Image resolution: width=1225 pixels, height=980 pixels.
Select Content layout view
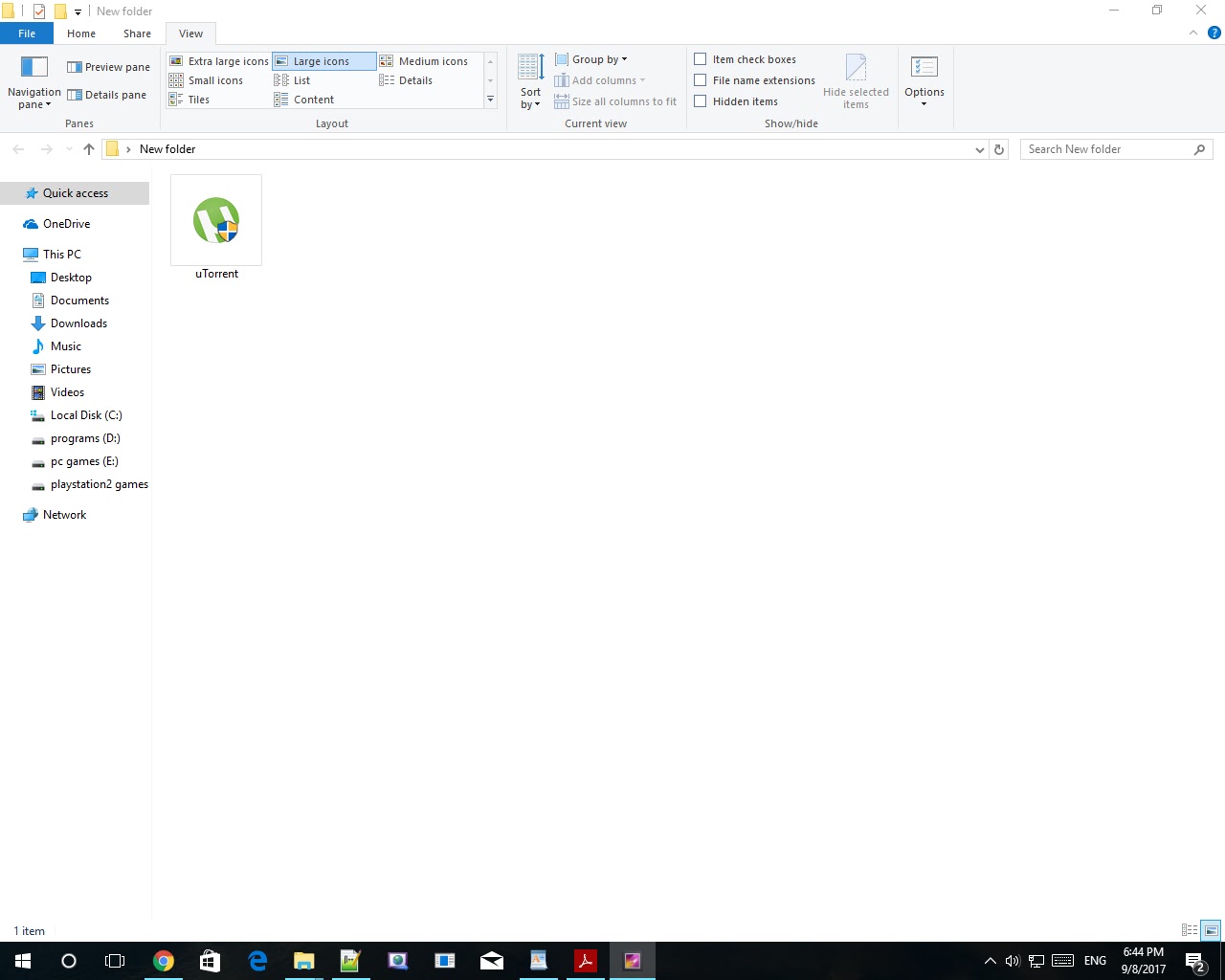pyautogui.click(x=304, y=100)
